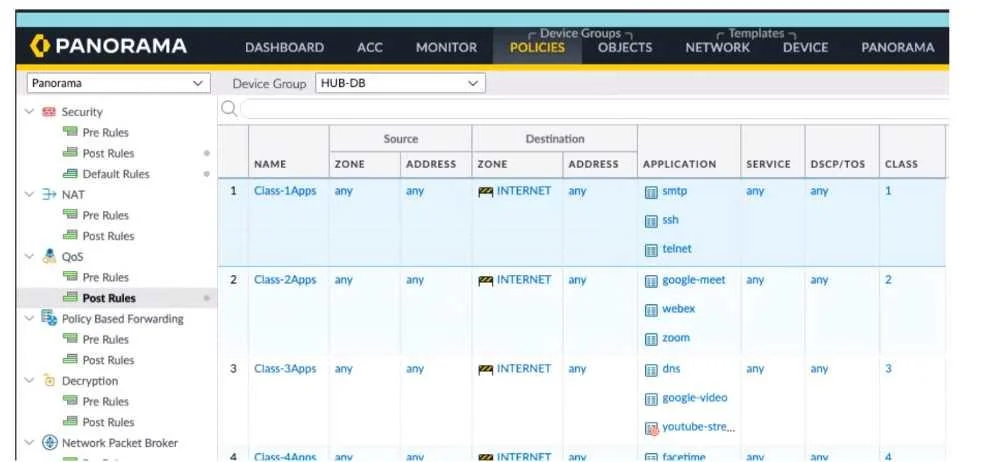Click into the policy search field
This screenshot has height=462, width=988.
click(x=595, y=109)
